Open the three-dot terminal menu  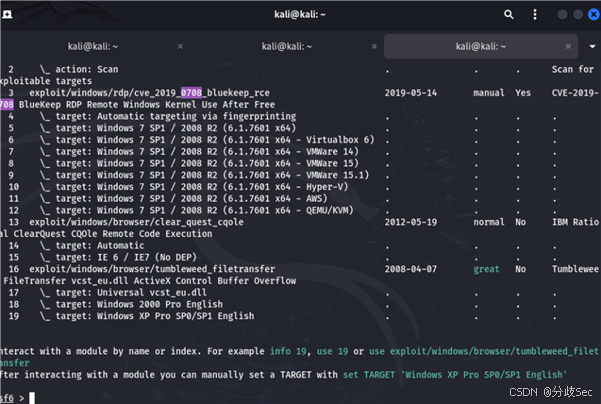tap(535, 15)
